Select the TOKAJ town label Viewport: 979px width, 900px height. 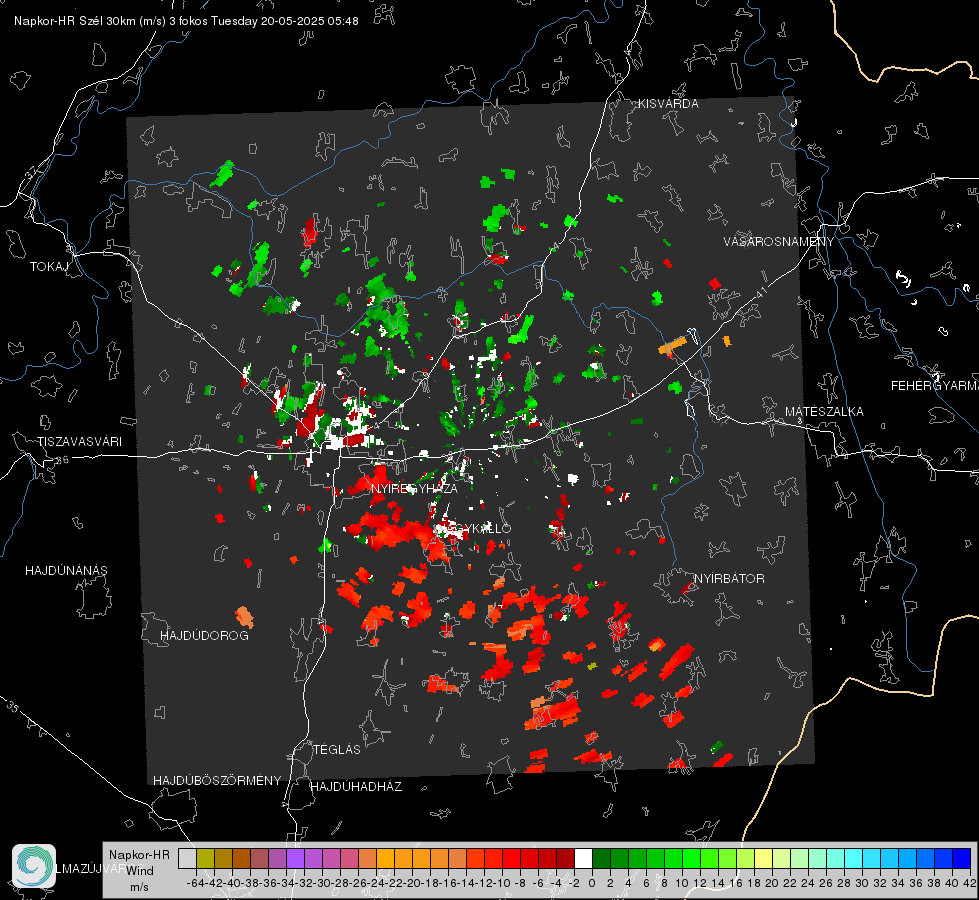coord(49,267)
